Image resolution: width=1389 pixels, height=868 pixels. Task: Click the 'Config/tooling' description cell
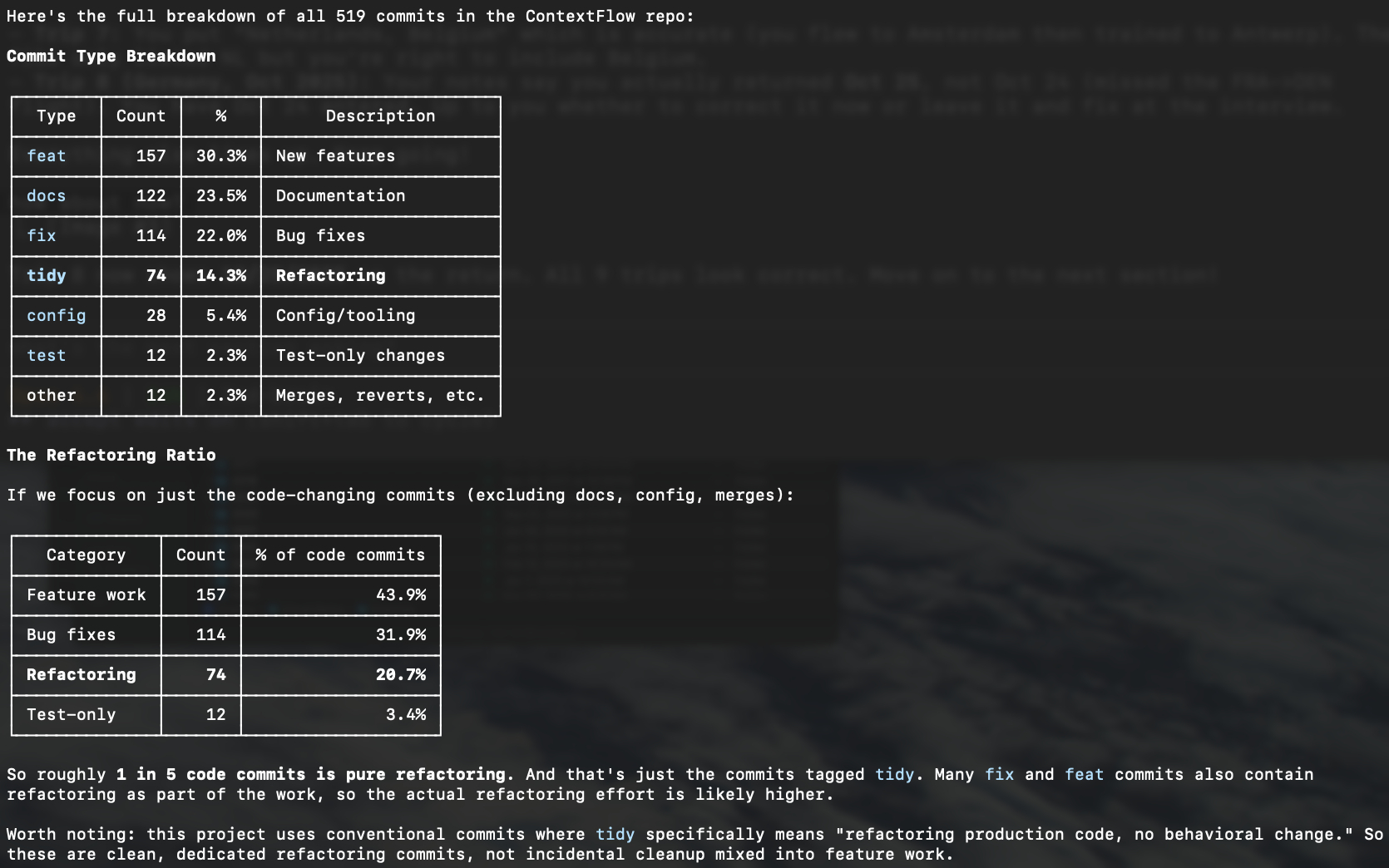[x=345, y=316]
